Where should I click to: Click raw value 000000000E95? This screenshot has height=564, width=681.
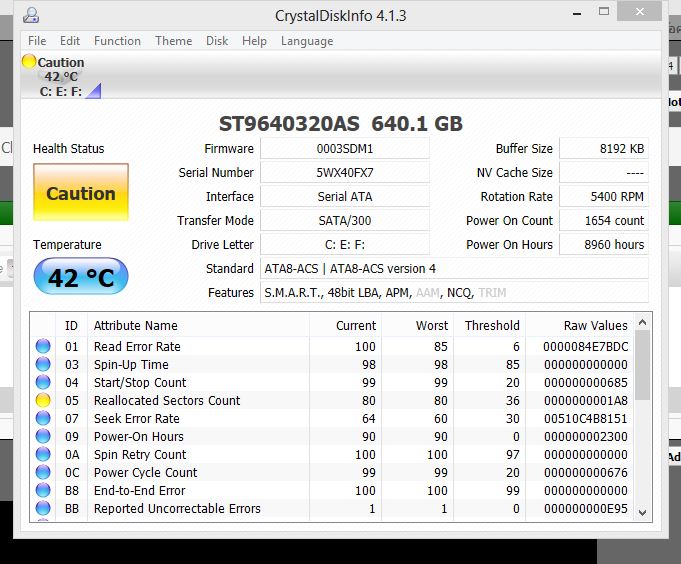click(585, 508)
